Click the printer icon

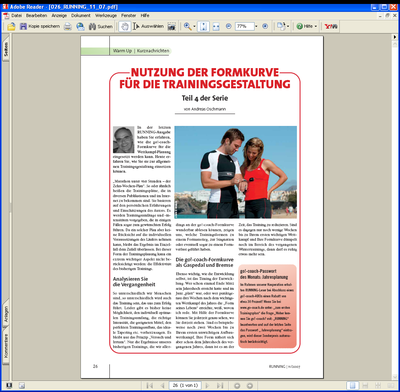click(68, 27)
